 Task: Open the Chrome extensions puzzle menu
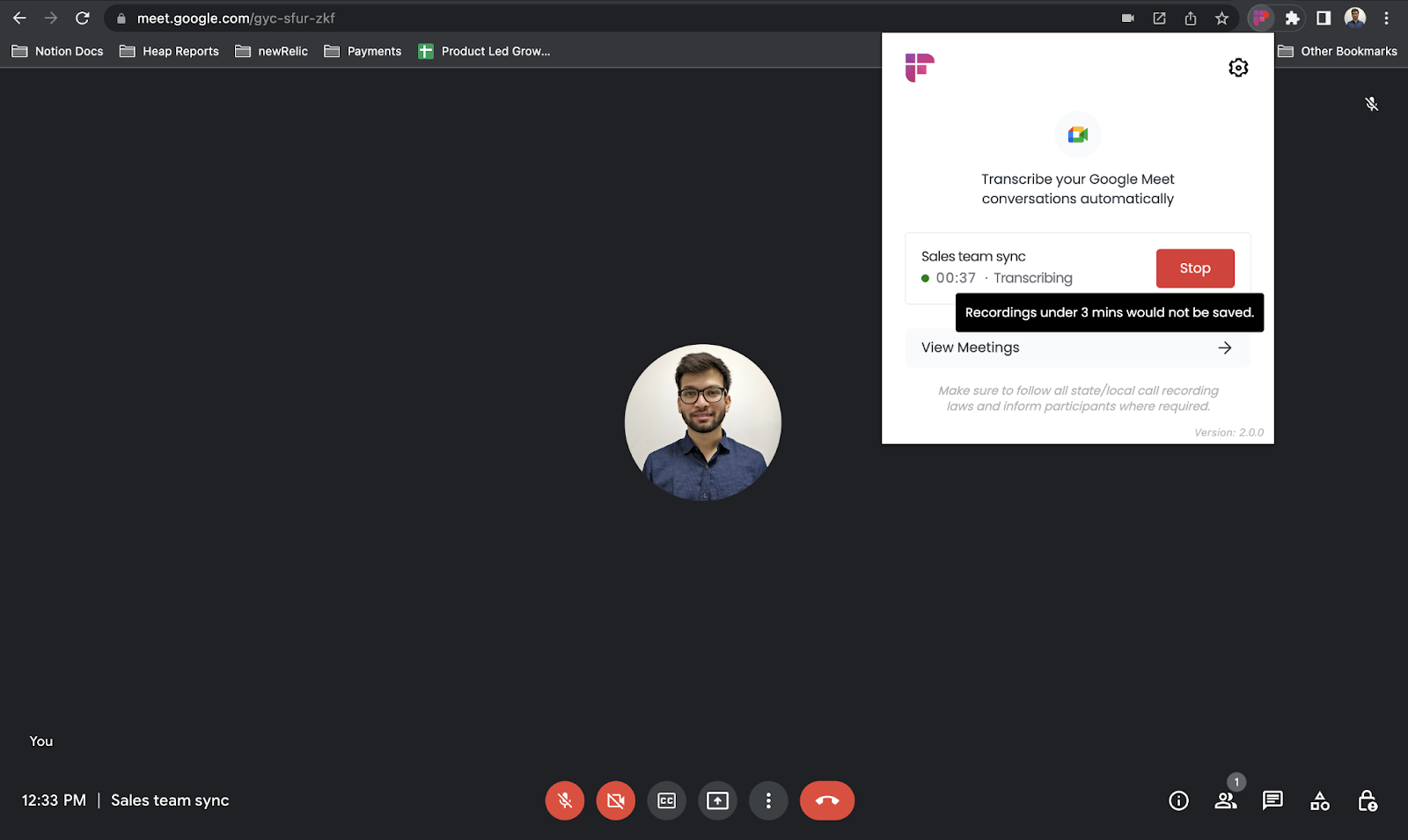pyautogui.click(x=1293, y=18)
